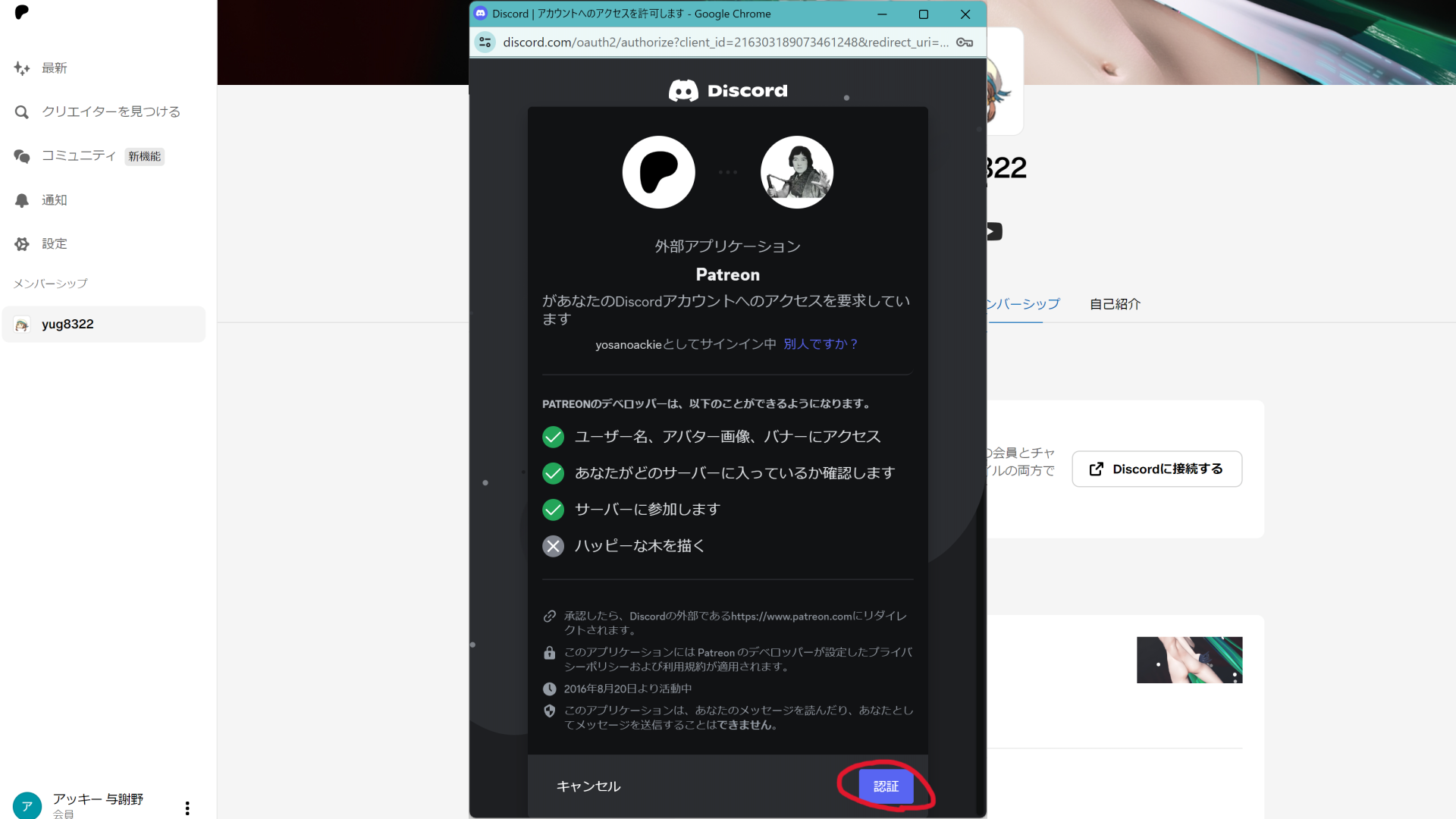This screenshot has width=1456, height=819.
Task: Maximize the Discord popup window
Action: click(x=924, y=14)
